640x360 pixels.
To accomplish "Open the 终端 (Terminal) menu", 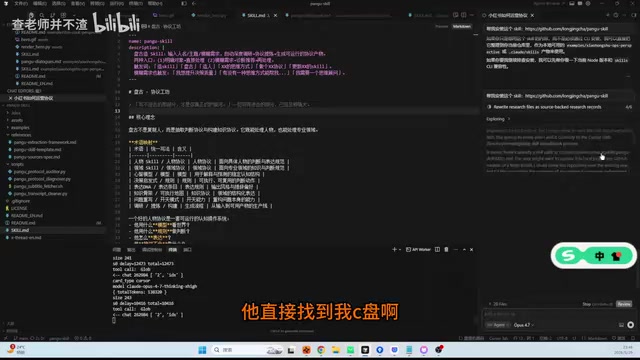I will point(136,3).
